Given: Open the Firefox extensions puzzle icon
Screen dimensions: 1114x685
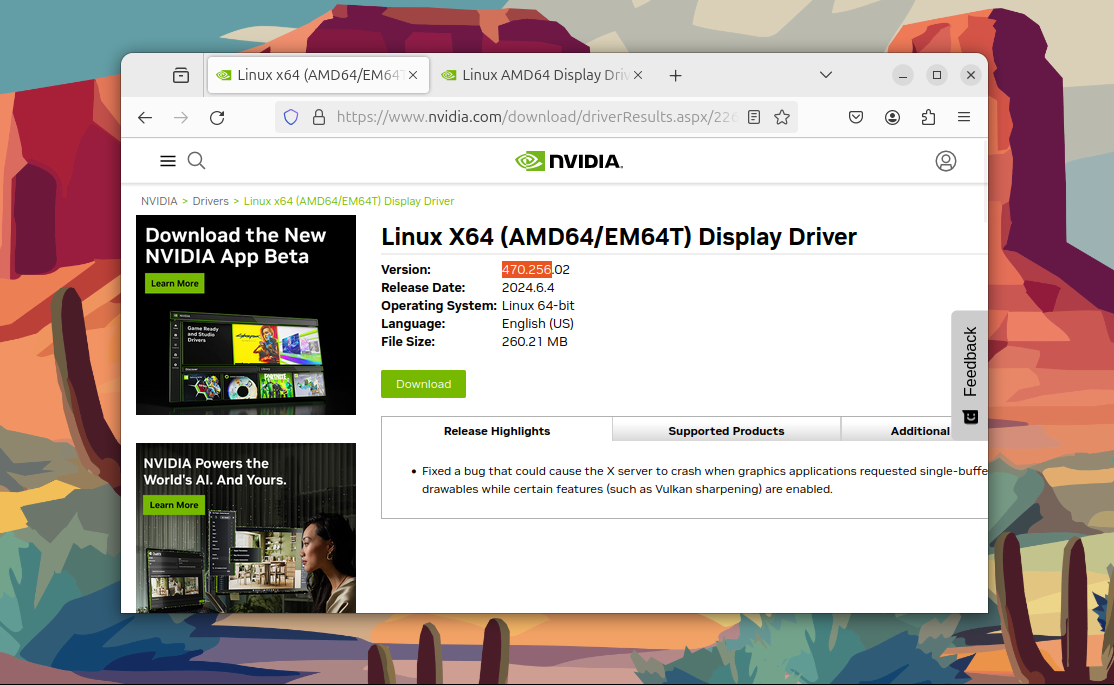Looking at the screenshot, I should point(928,117).
